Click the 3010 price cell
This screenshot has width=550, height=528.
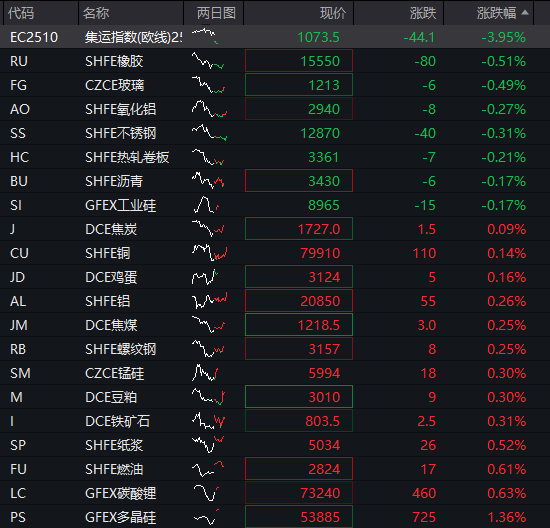point(299,397)
